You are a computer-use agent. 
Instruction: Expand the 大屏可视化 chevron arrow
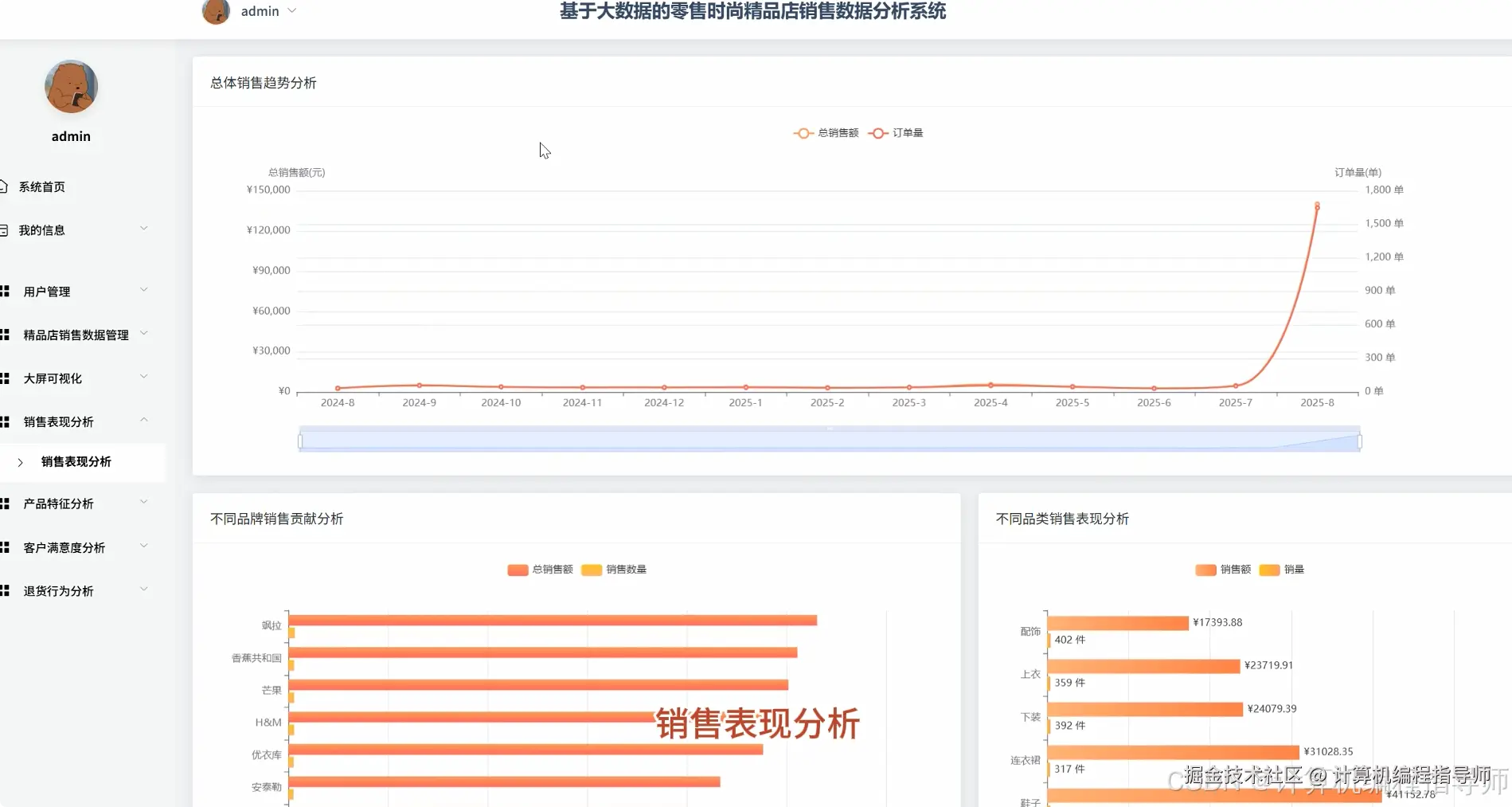coord(144,377)
